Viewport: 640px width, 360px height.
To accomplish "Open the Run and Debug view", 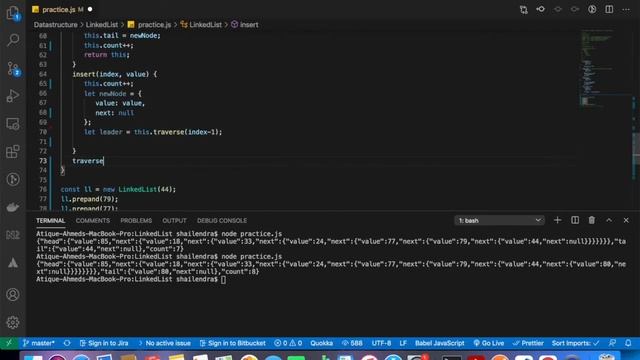I will coord(13,96).
